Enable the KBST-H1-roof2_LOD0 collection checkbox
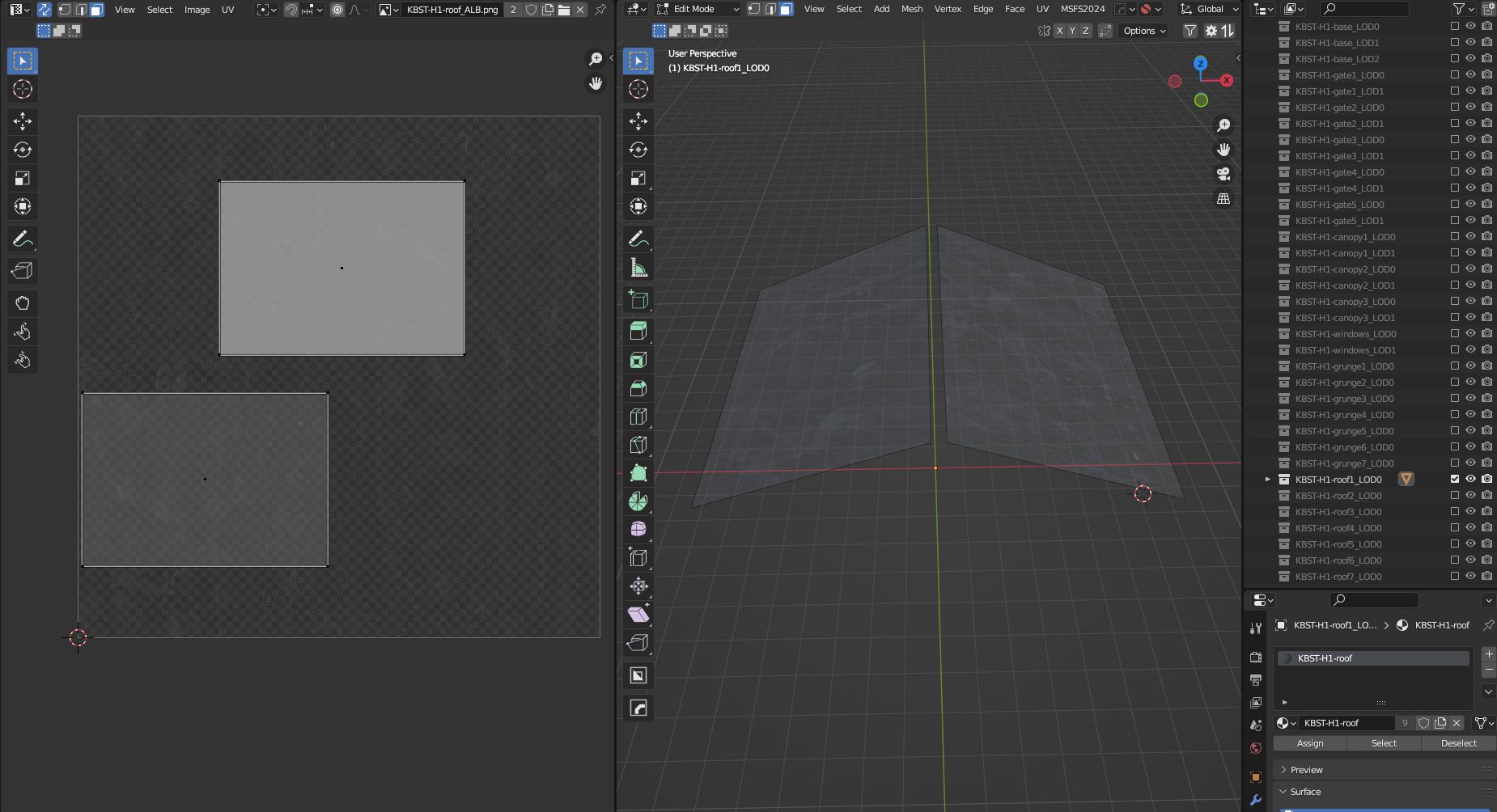Viewport: 1497px width, 812px height. click(x=1455, y=495)
